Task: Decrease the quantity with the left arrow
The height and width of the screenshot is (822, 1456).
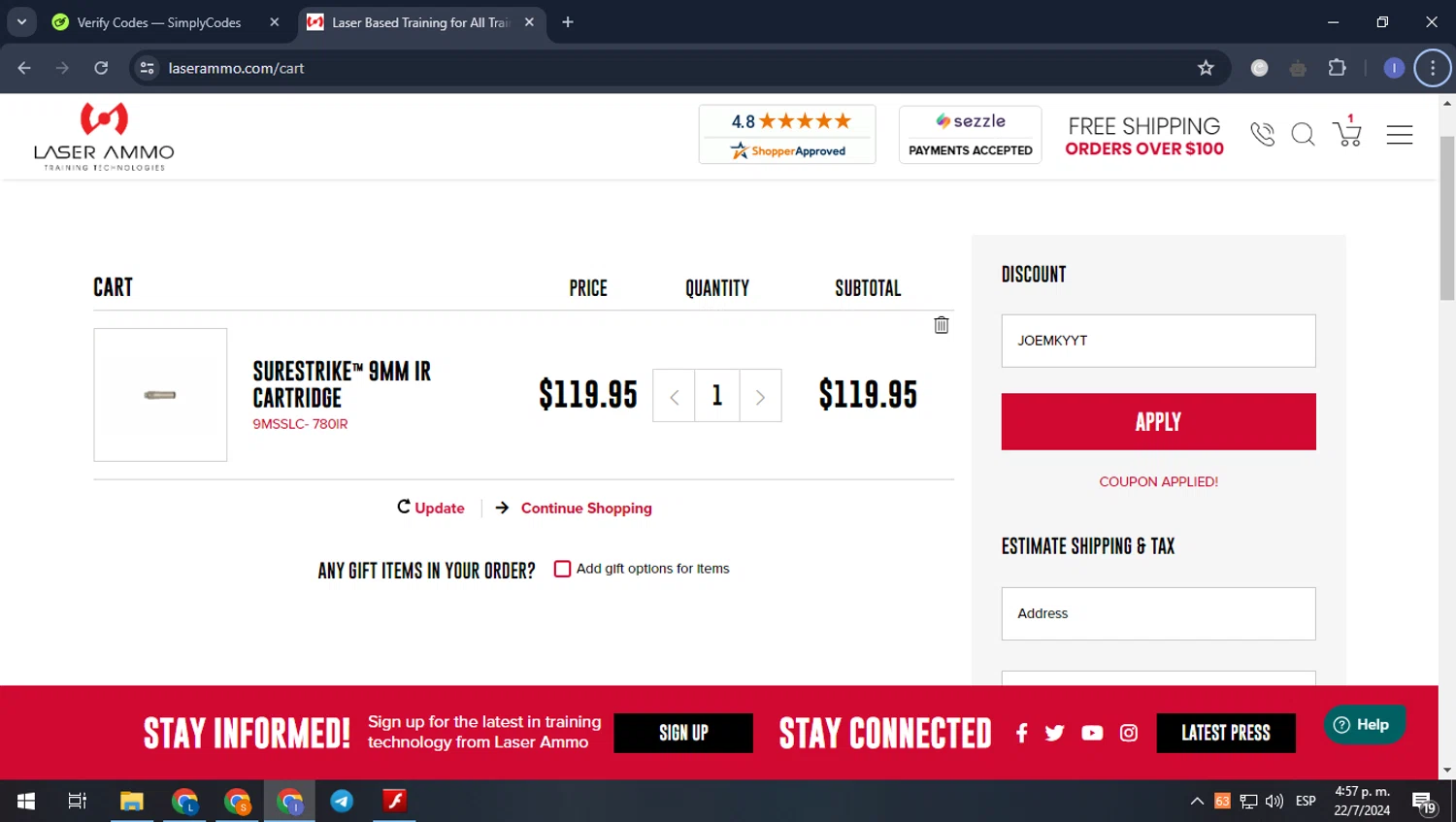Action: pyautogui.click(x=674, y=395)
